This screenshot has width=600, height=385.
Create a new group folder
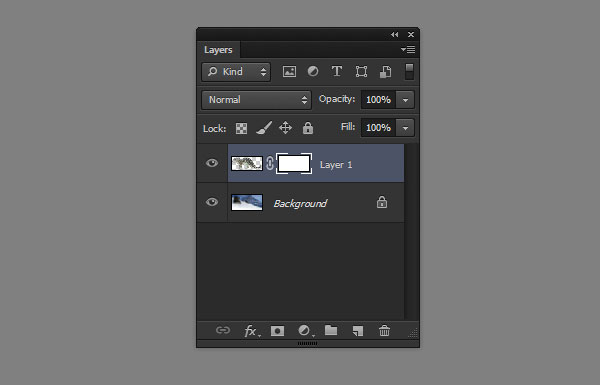coord(331,330)
